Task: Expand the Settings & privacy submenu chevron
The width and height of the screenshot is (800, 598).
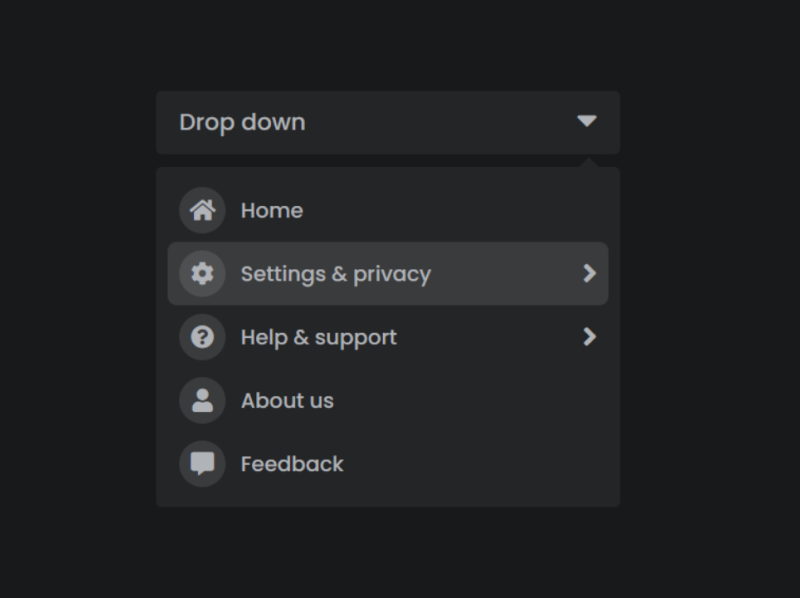Action: [x=591, y=273]
